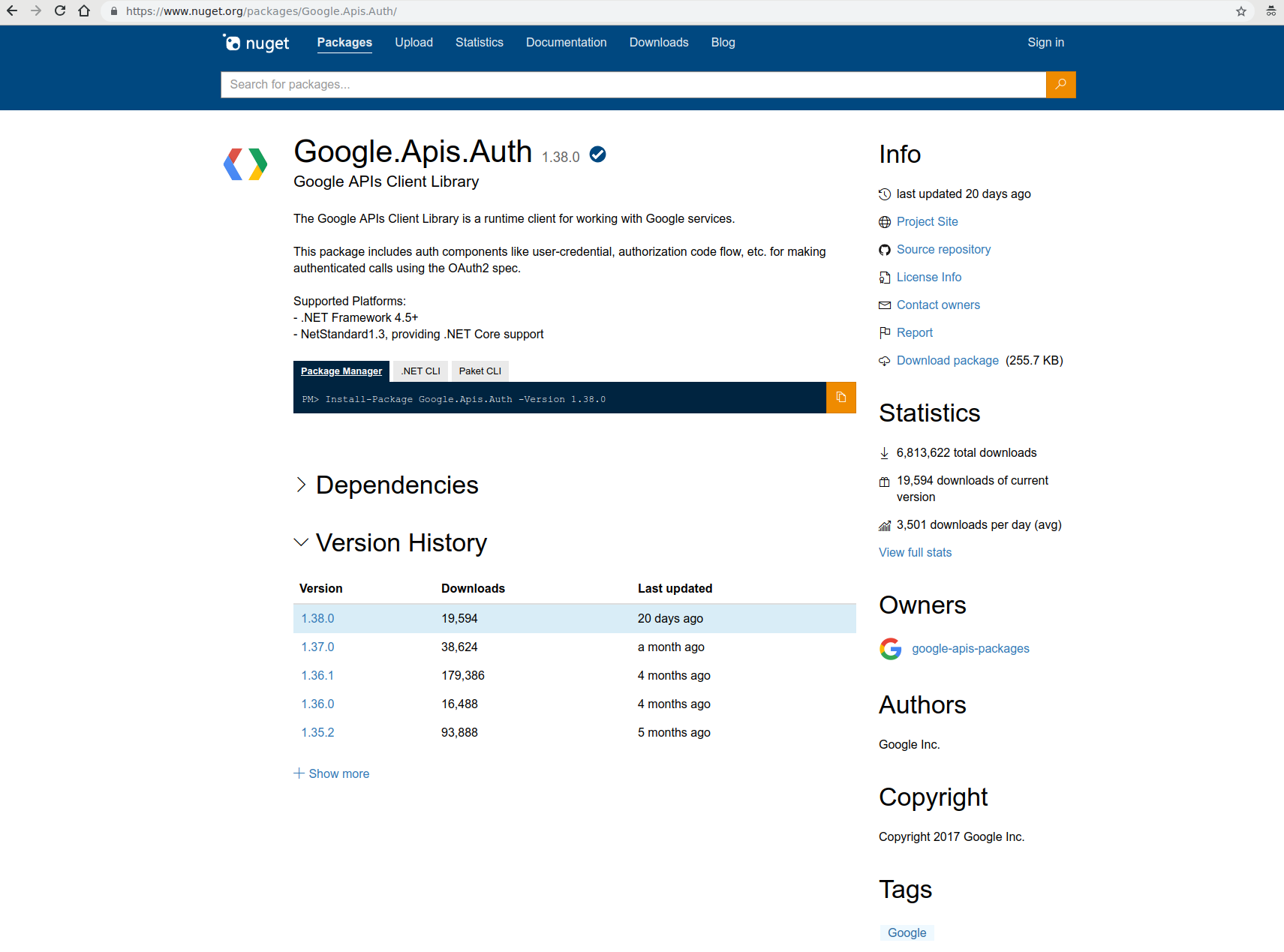Click Show more under version history
The width and height of the screenshot is (1284, 952).
(331, 773)
